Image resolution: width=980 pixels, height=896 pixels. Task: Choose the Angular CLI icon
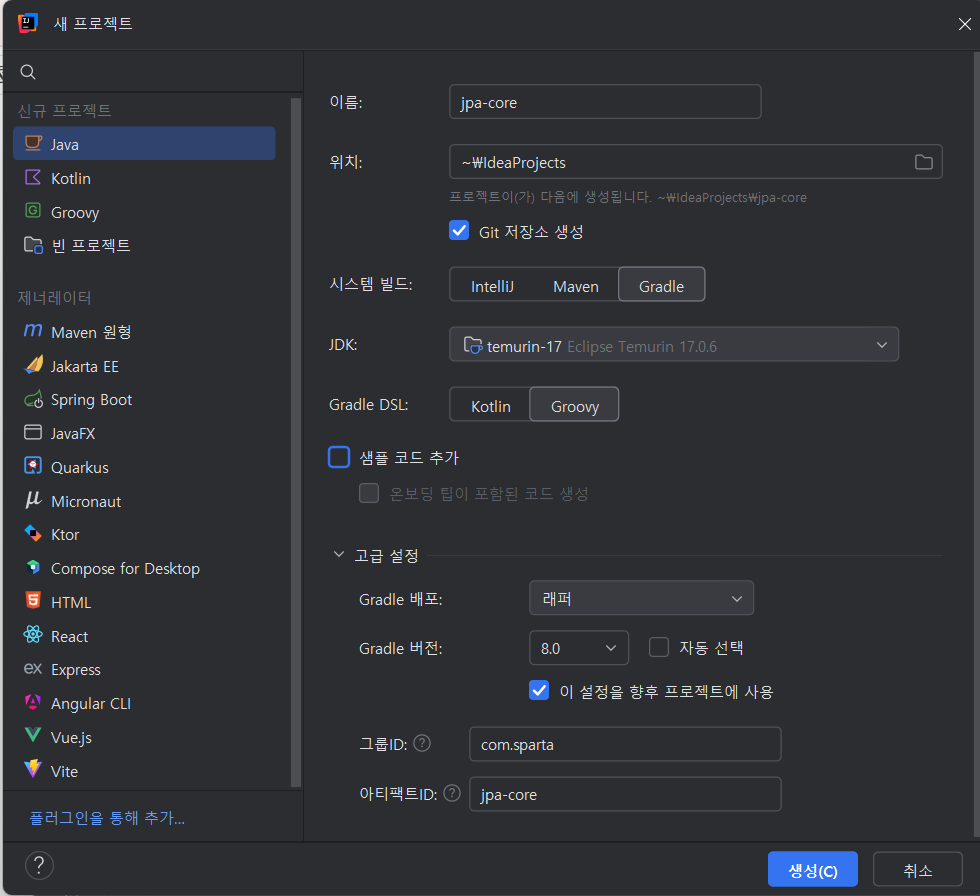coord(33,702)
